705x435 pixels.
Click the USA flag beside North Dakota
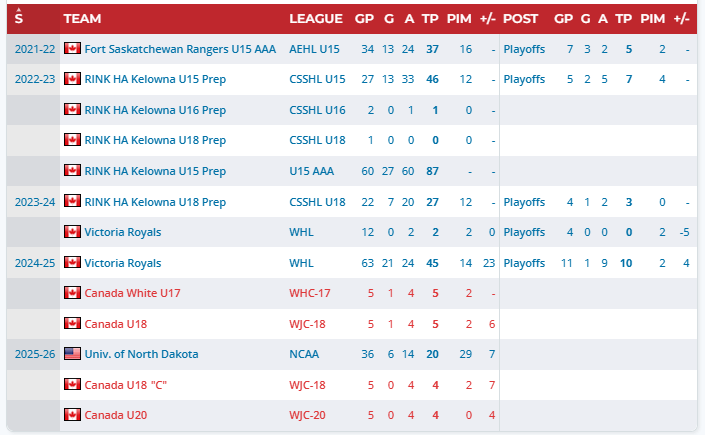(72, 354)
